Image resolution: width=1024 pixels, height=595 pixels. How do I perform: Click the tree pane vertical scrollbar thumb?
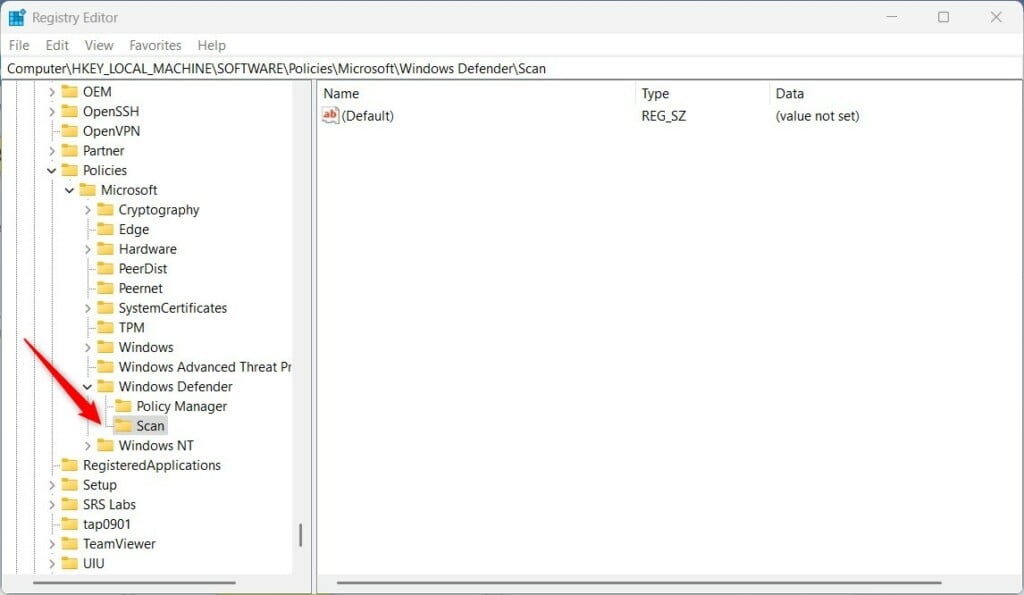[x=300, y=534]
